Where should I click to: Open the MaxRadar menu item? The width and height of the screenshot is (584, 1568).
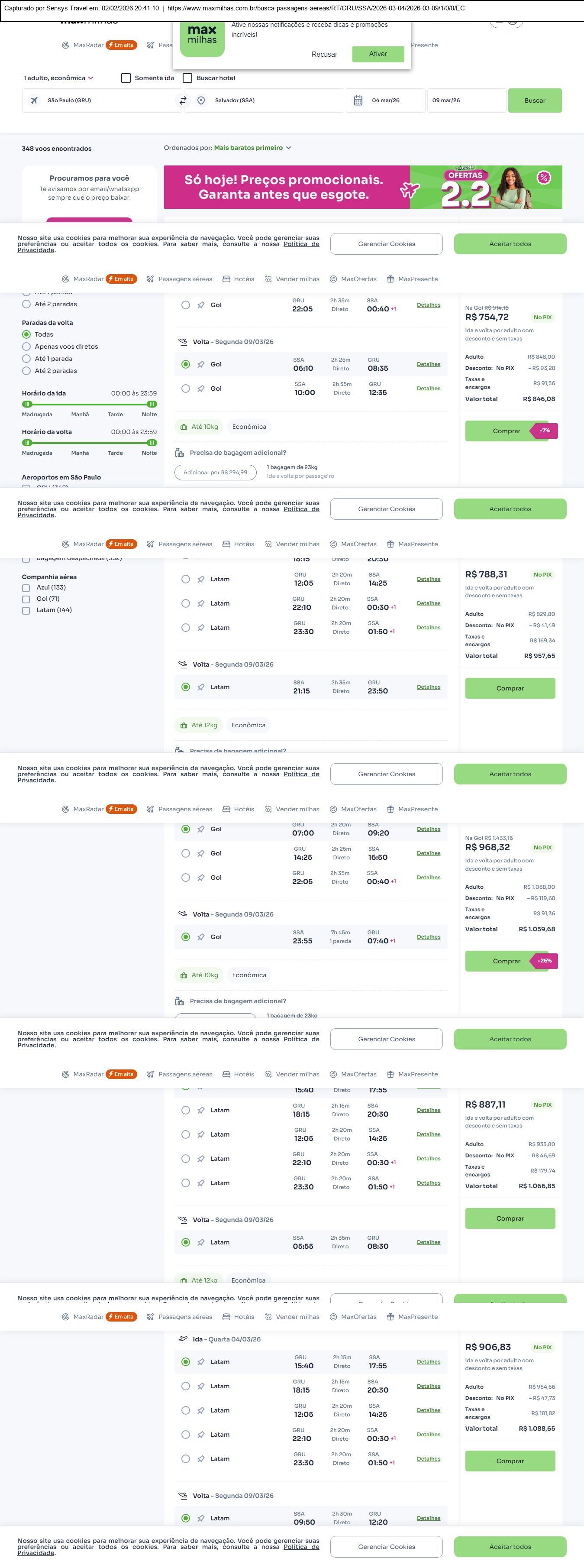click(88, 45)
